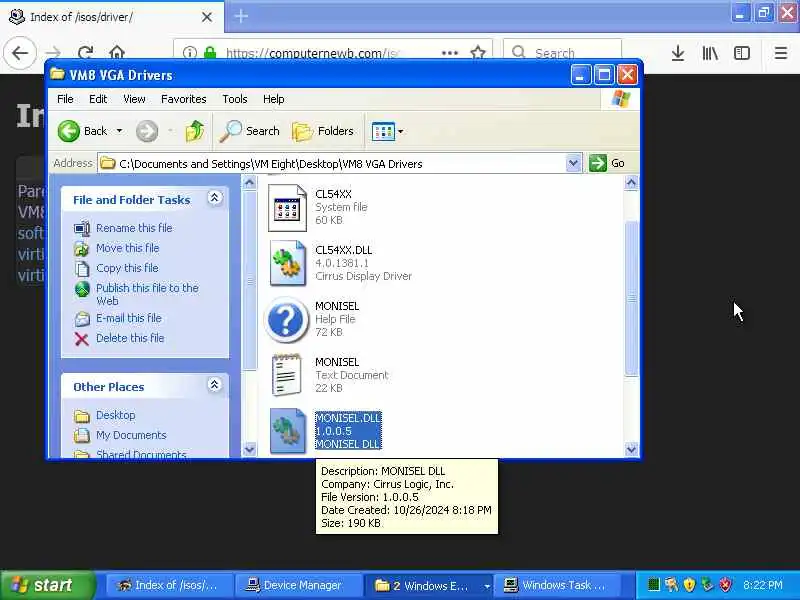Open Firefox downloads icon

click(x=678, y=53)
